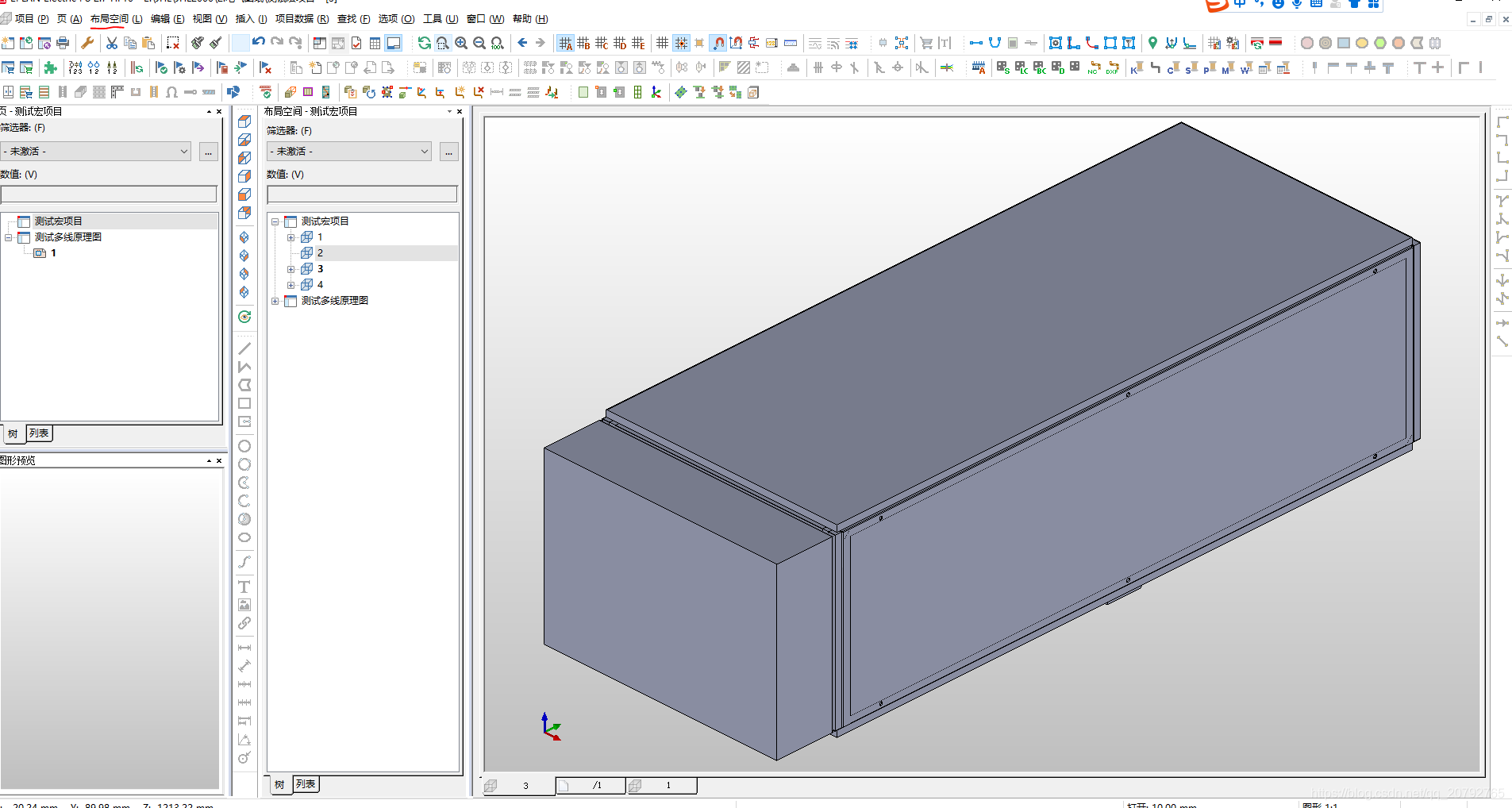Toggle grid A display button
The width and height of the screenshot is (1512, 808).
pyautogui.click(x=565, y=43)
